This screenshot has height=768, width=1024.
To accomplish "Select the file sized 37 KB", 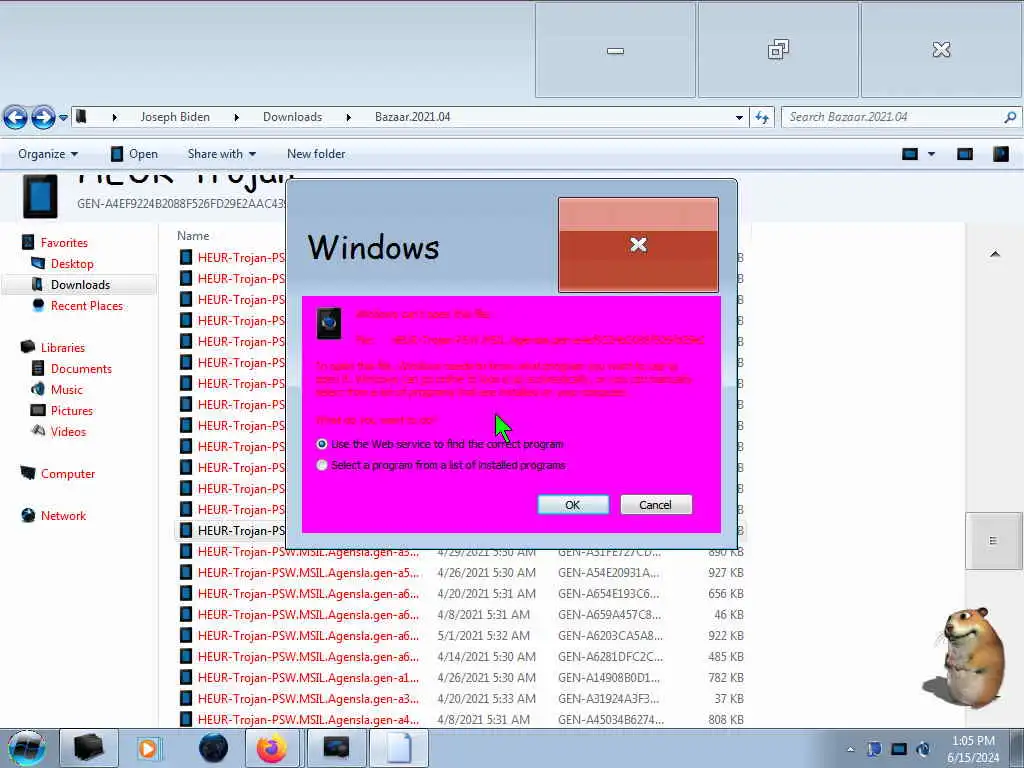I will 461,698.
